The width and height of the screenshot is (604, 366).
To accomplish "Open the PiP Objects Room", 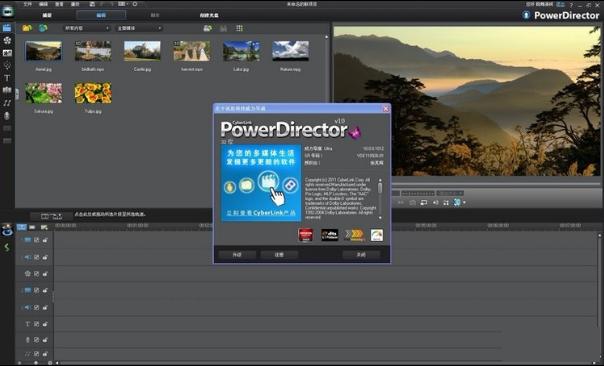I will [7, 53].
